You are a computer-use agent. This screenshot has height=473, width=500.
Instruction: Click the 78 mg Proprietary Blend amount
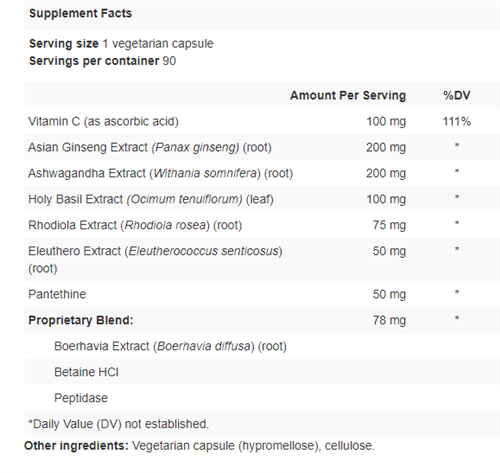pyautogui.click(x=389, y=320)
